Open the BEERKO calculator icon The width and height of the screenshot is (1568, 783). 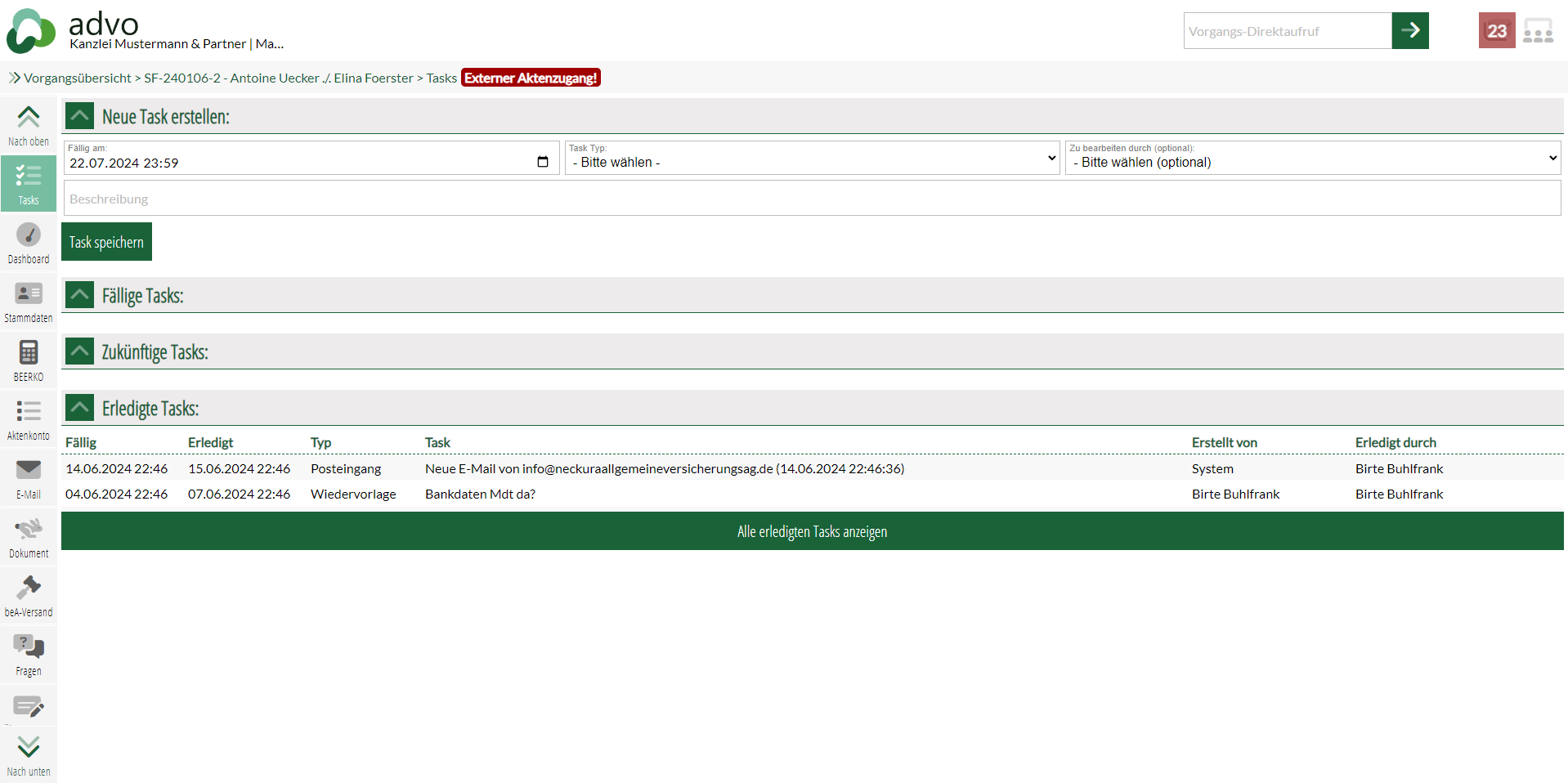pos(29,360)
